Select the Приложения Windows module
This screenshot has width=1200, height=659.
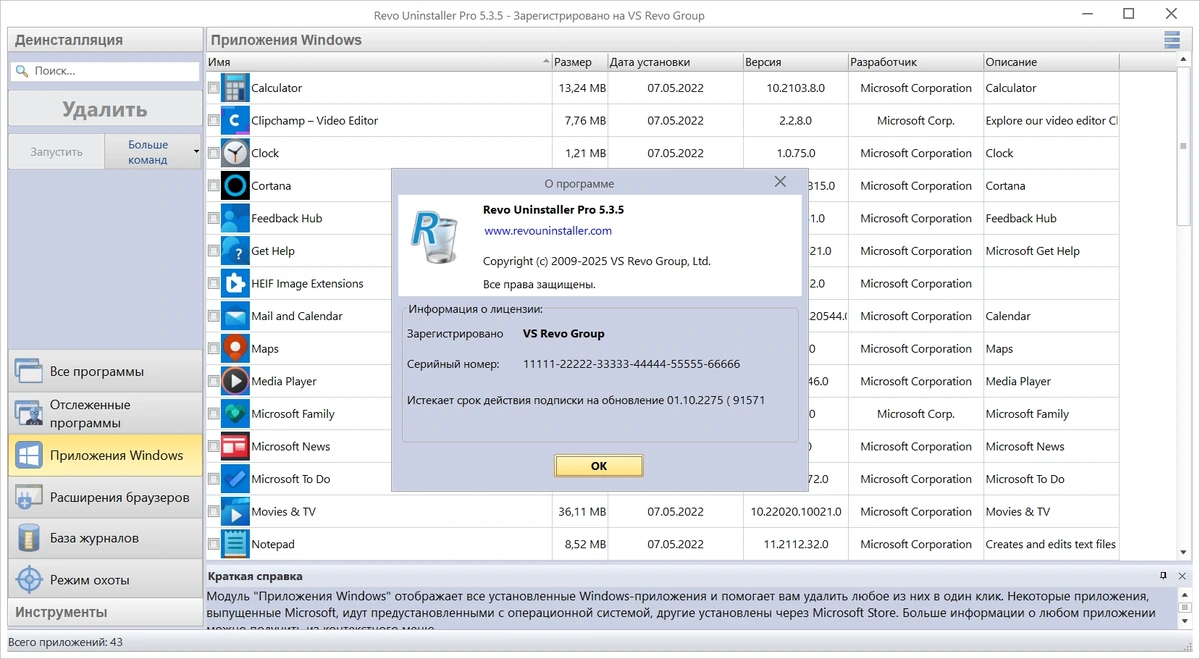tap(105, 455)
